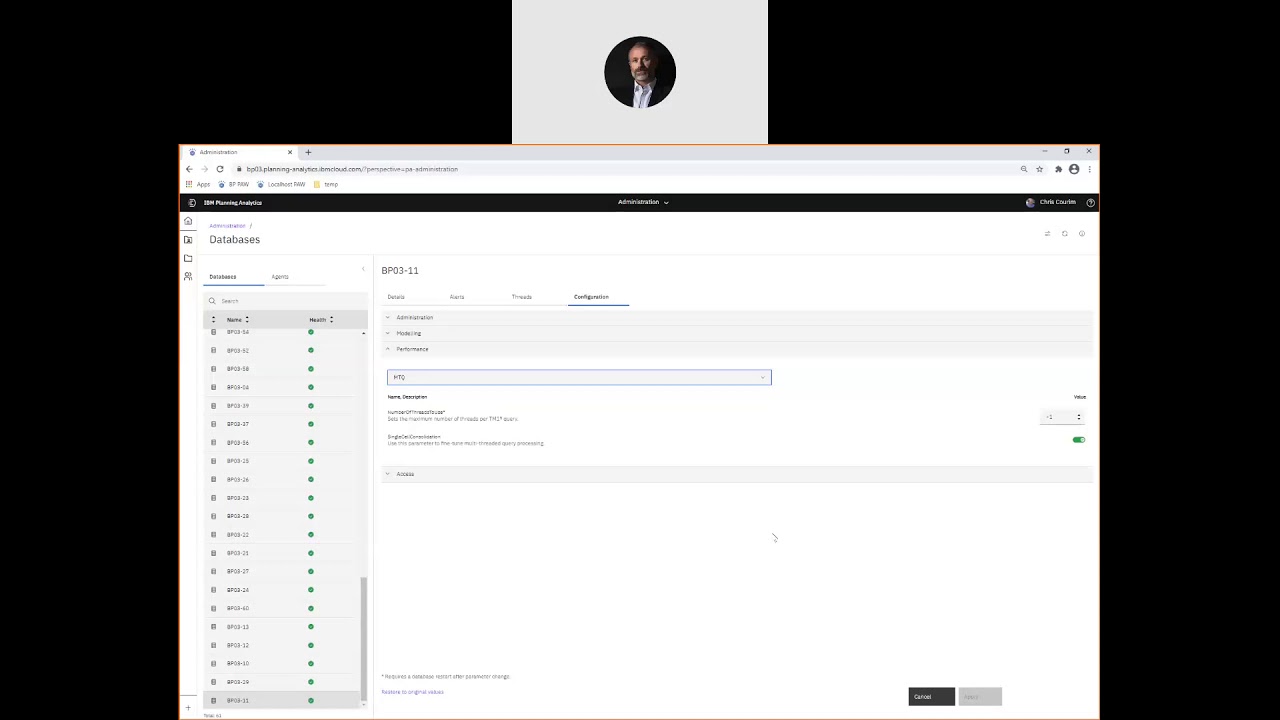This screenshot has height=720, width=1280.
Task: Open the Home icon in left sidebar
Action: point(188,221)
